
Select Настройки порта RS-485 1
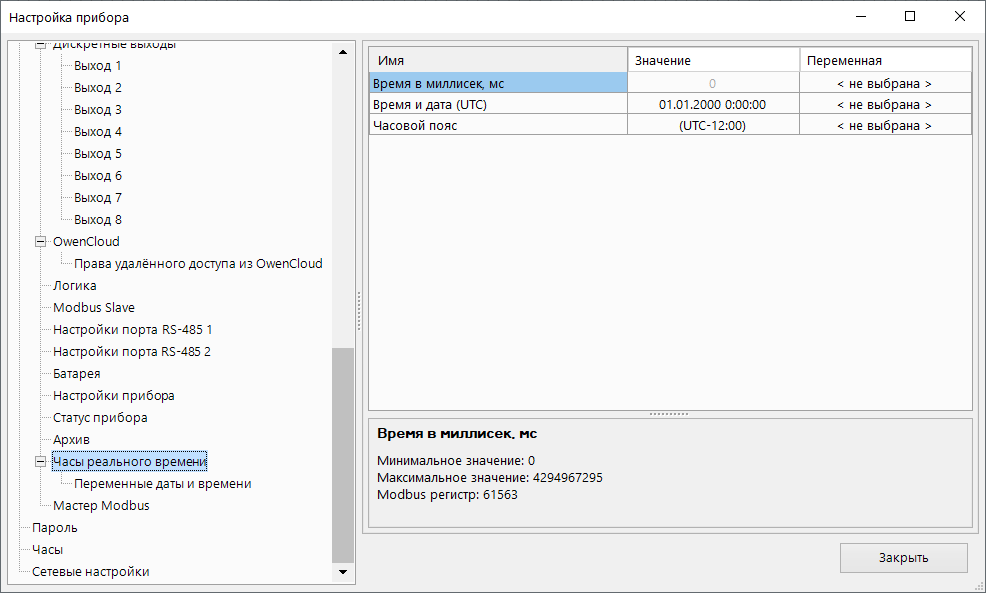(132, 330)
